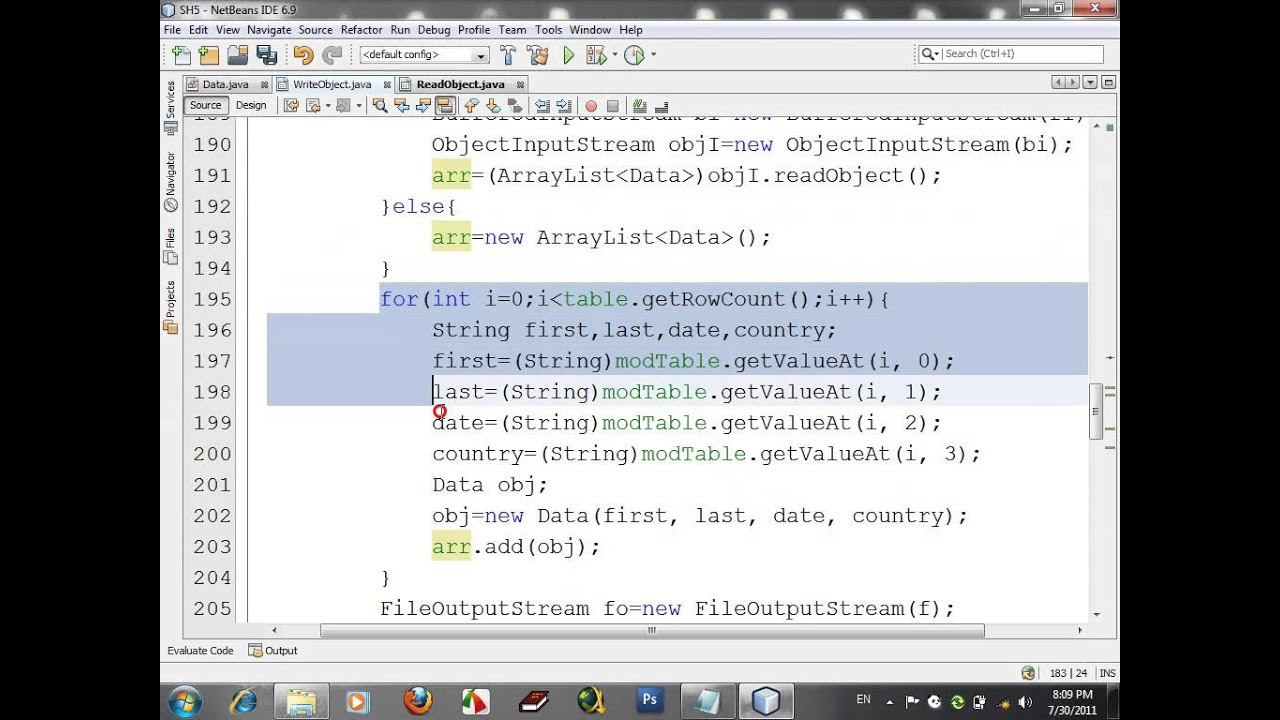Show opened documents list dropdown
This screenshot has height=720, width=1280.
[1090, 83]
